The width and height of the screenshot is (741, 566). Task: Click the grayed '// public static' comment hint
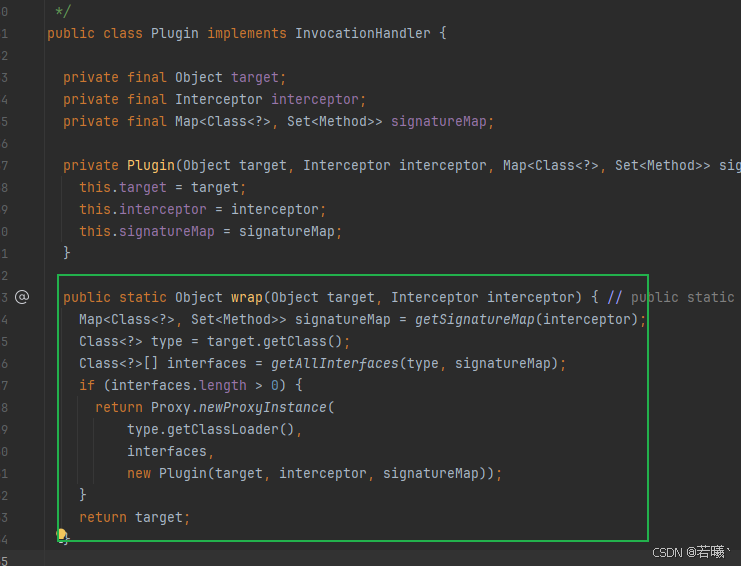pos(671,297)
